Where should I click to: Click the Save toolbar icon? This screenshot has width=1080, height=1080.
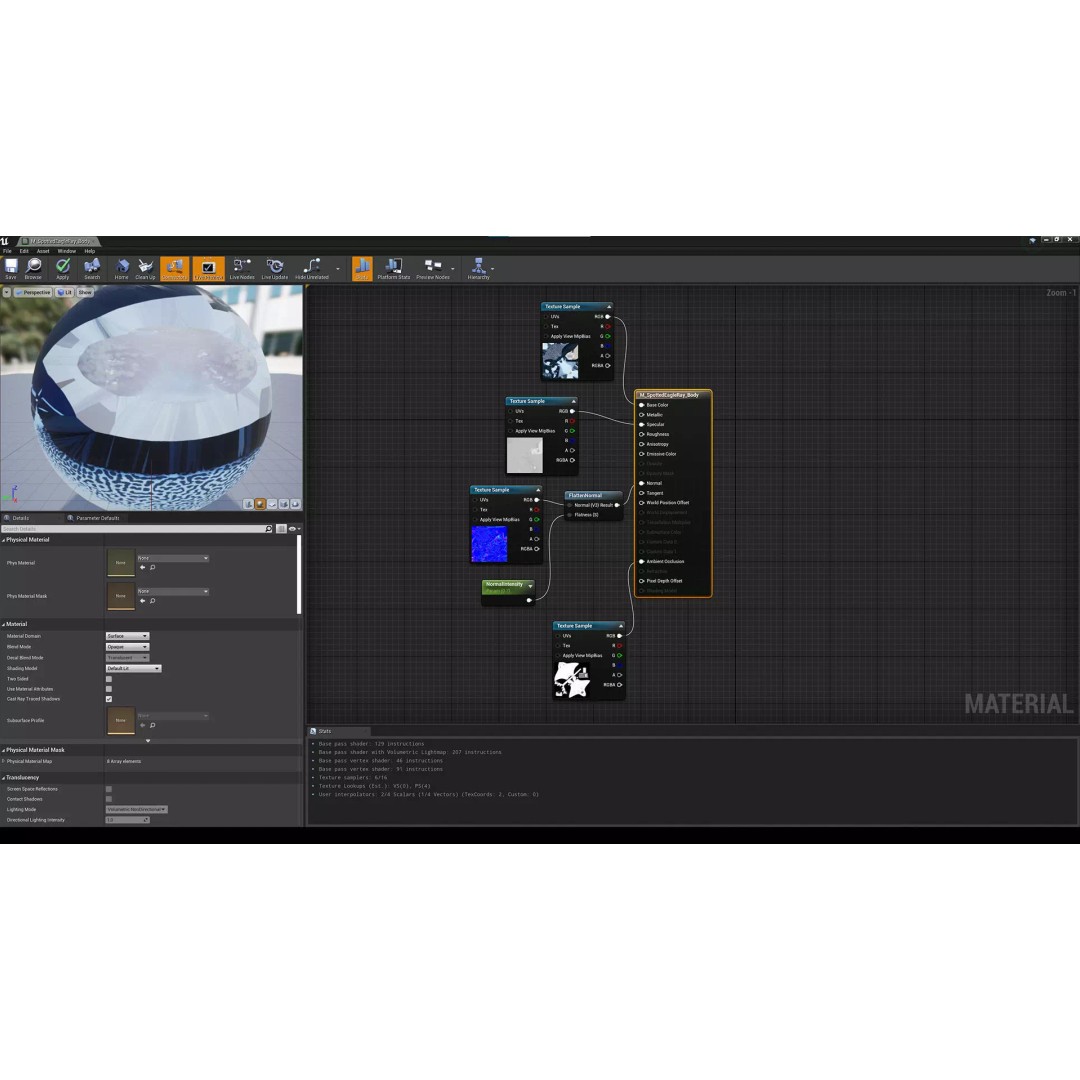pyautogui.click(x=11, y=269)
